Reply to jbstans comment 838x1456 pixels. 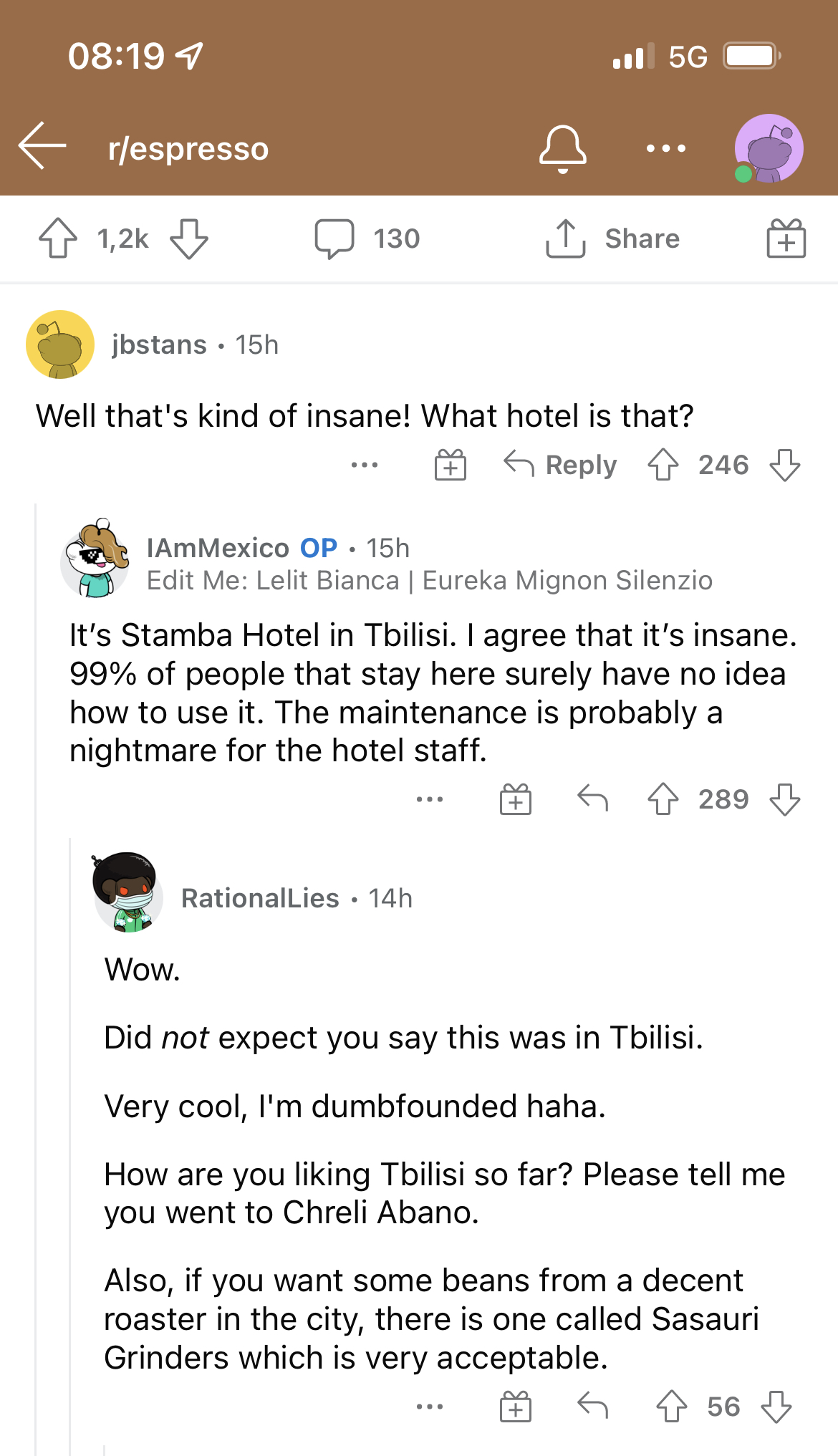(560, 465)
